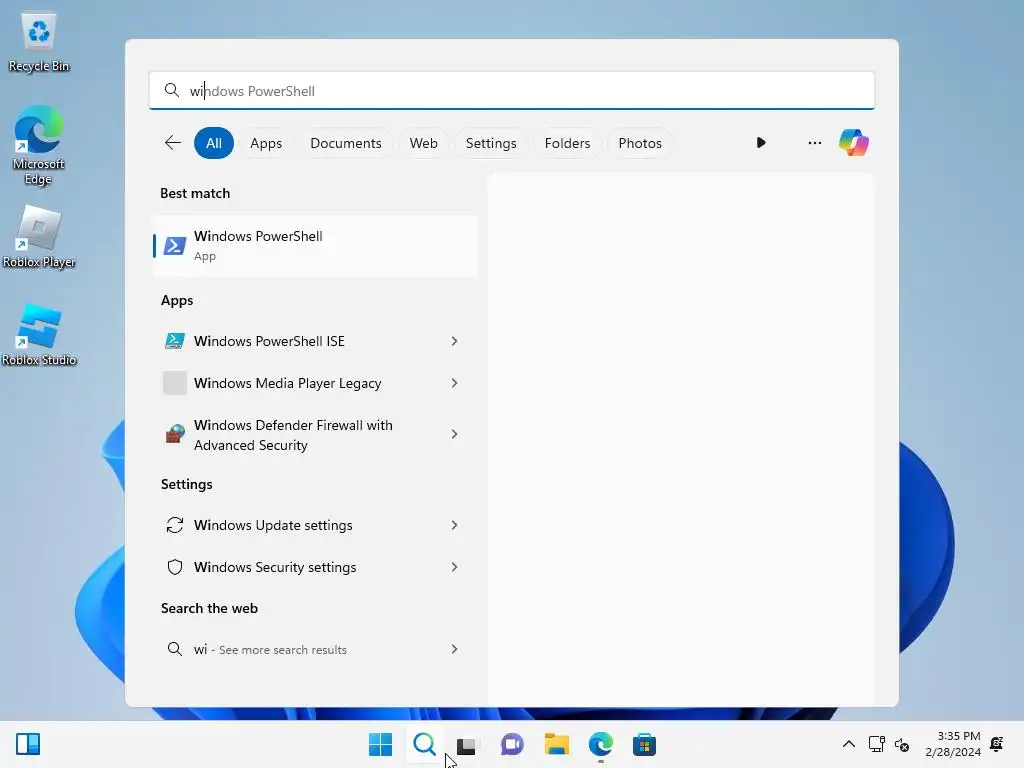Click the network status tray icon
Image resolution: width=1024 pixels, height=768 pixels.
(x=876, y=744)
